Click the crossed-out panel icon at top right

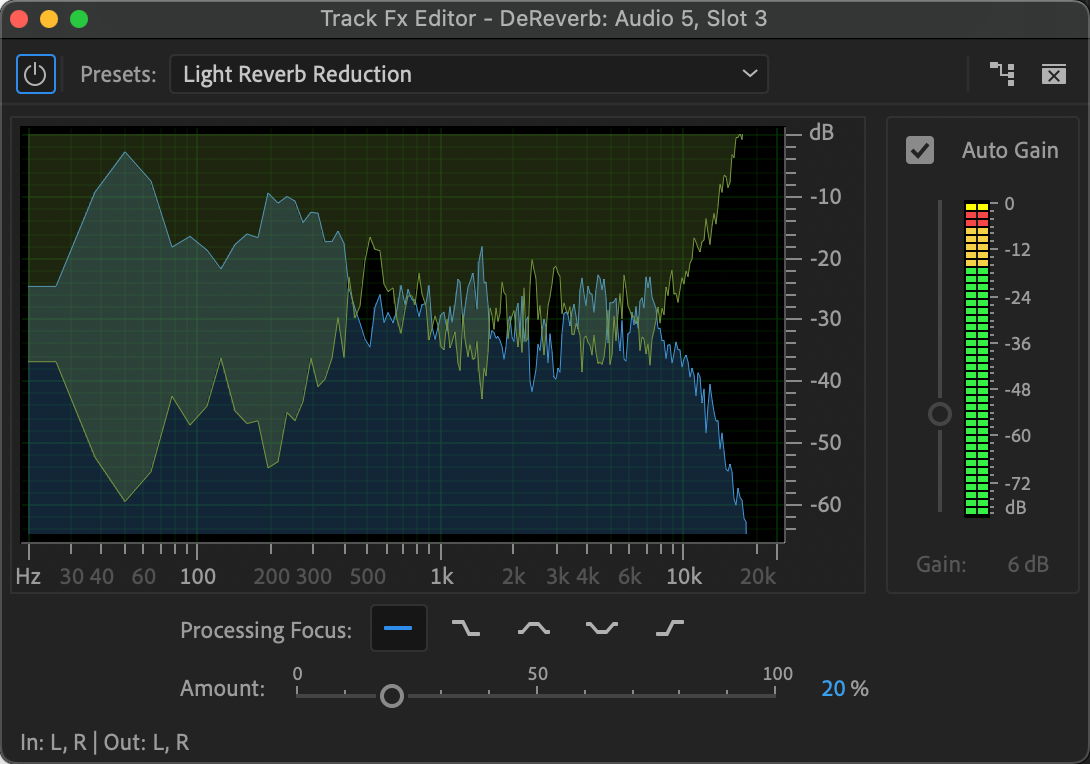coord(1053,74)
